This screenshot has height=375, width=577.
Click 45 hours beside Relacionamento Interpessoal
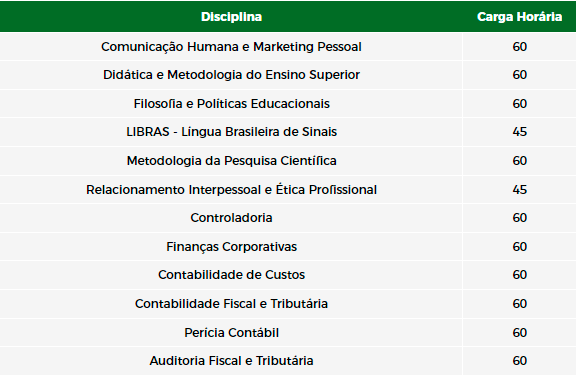point(520,190)
